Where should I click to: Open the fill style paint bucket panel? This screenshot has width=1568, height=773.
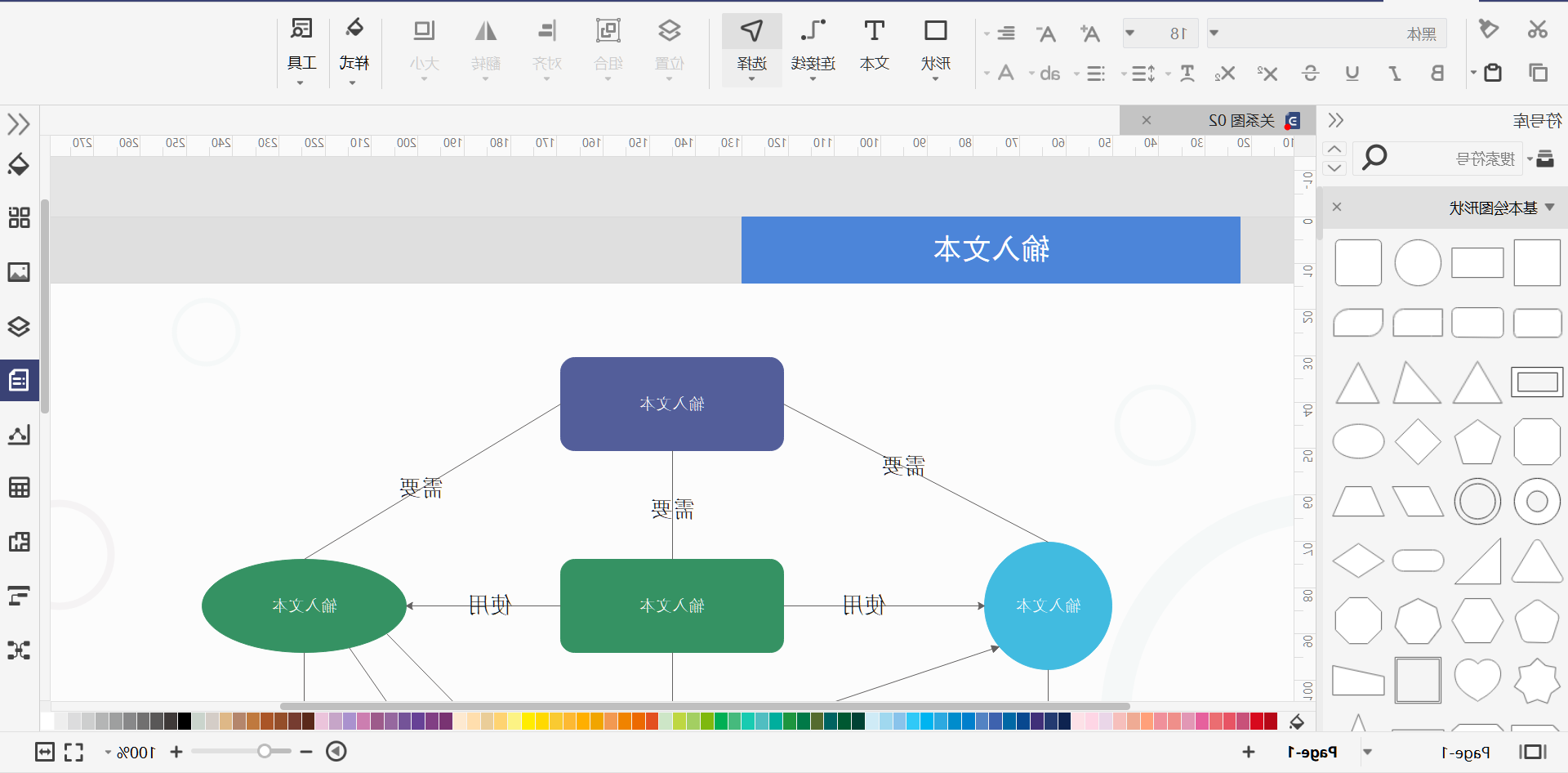[19, 164]
